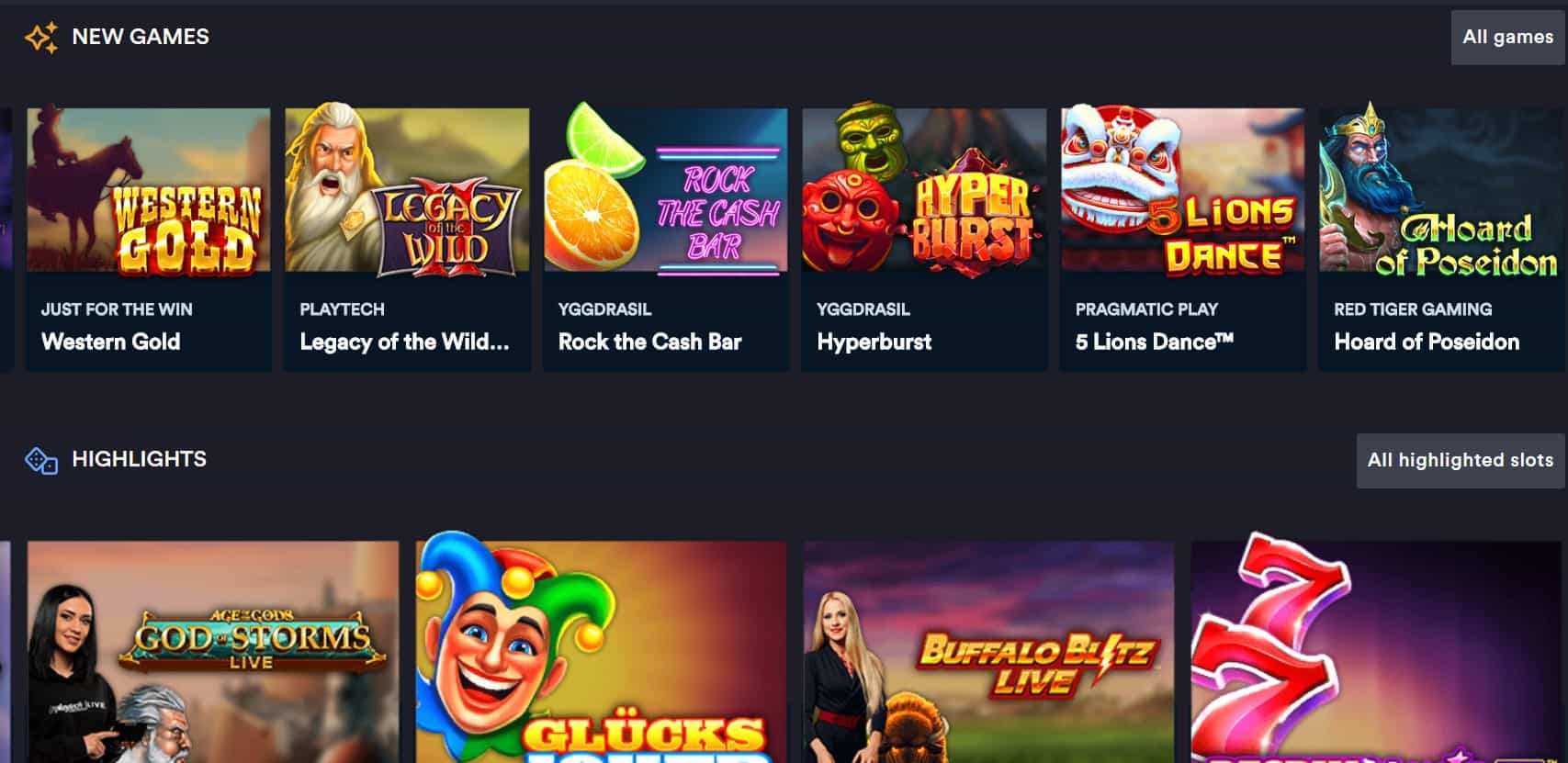Open the red sevens slot tile
Image resolution: width=1568 pixels, height=763 pixels.
pyautogui.click(x=1377, y=652)
